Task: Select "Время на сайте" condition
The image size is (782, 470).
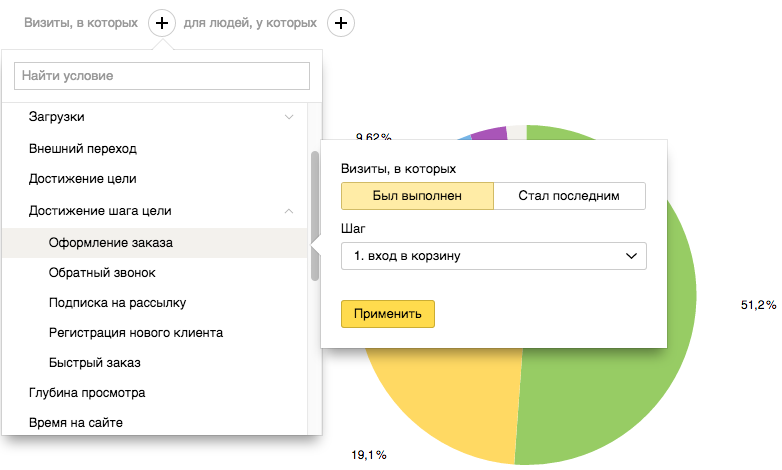Action: click(76, 423)
